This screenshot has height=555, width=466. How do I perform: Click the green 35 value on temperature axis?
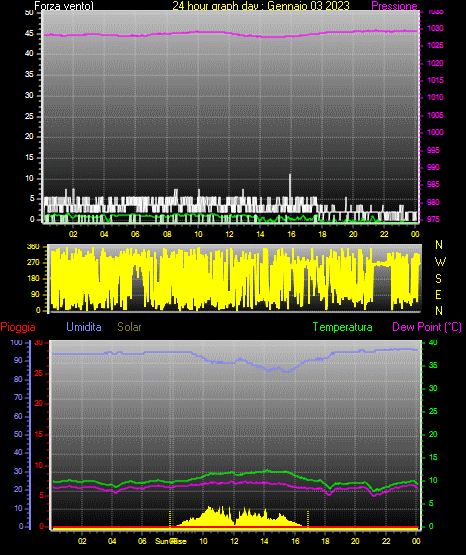[x=433, y=365]
